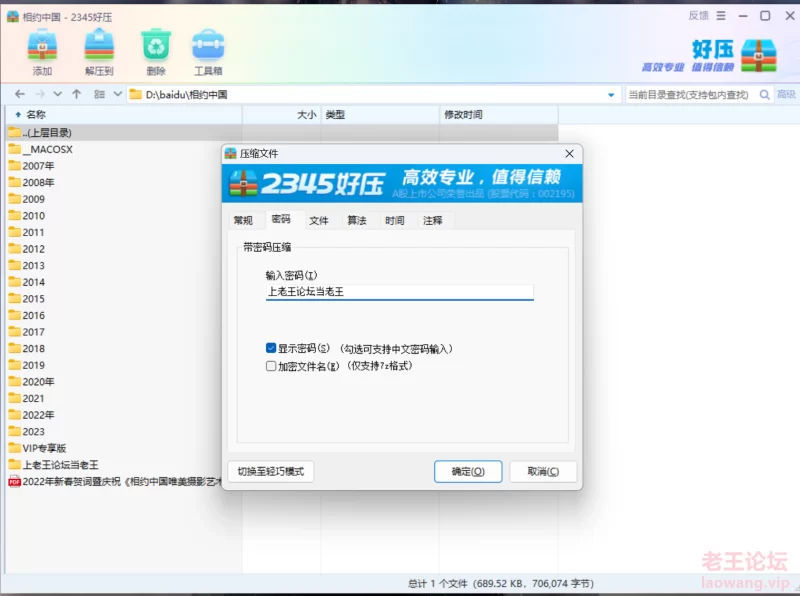Screen dimensions: 800x596
Task: Expand view mode dropdown chevron
Action: coord(117,94)
